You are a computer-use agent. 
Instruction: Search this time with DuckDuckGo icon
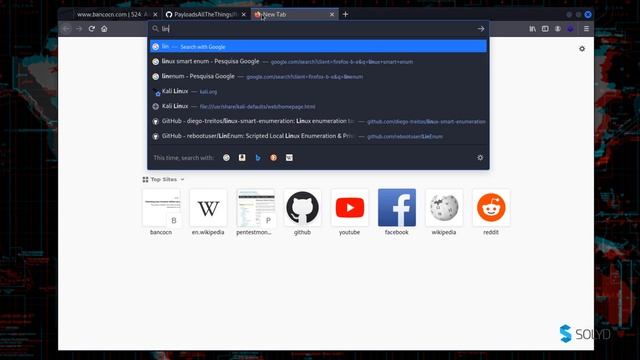[x=273, y=158]
